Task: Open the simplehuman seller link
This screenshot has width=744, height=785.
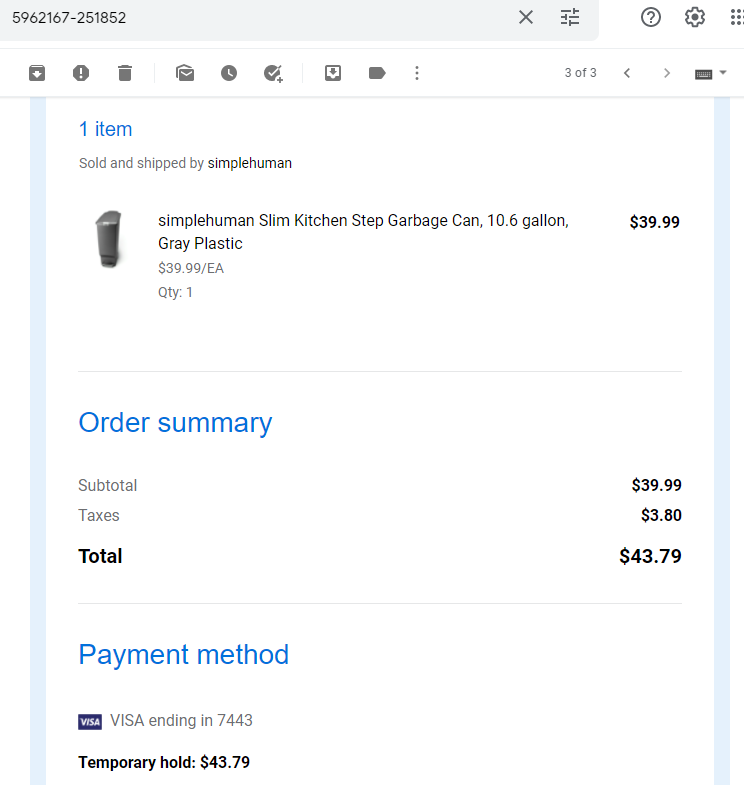Action: tap(249, 163)
